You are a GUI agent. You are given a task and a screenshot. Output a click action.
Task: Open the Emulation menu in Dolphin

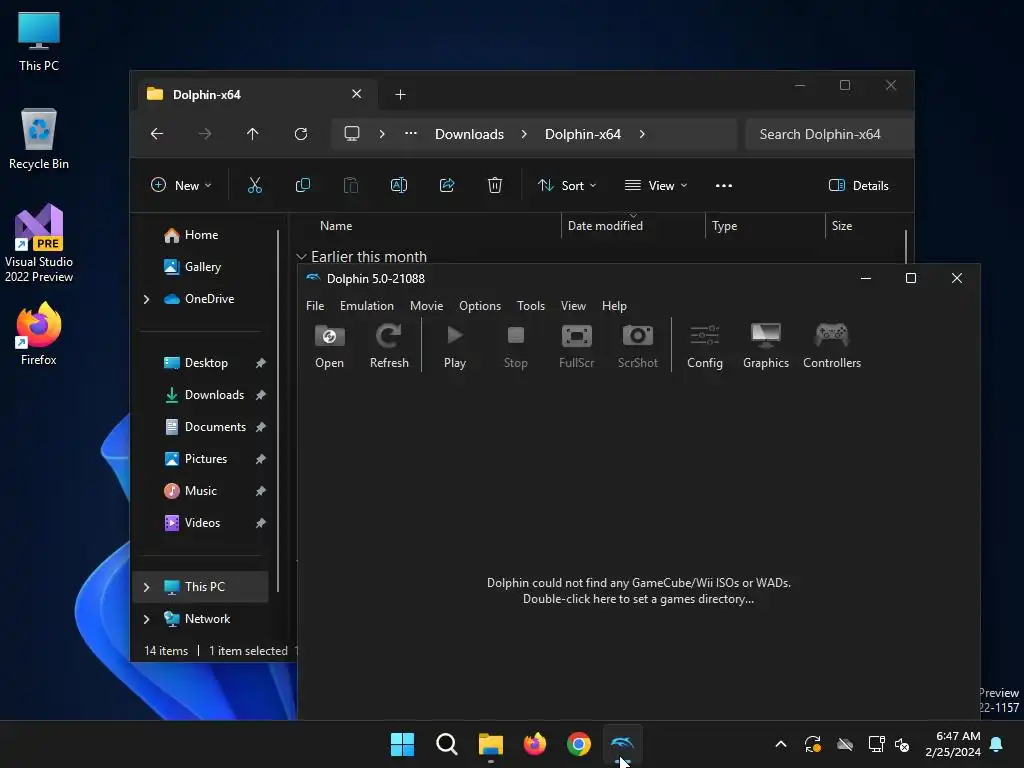[x=366, y=306]
